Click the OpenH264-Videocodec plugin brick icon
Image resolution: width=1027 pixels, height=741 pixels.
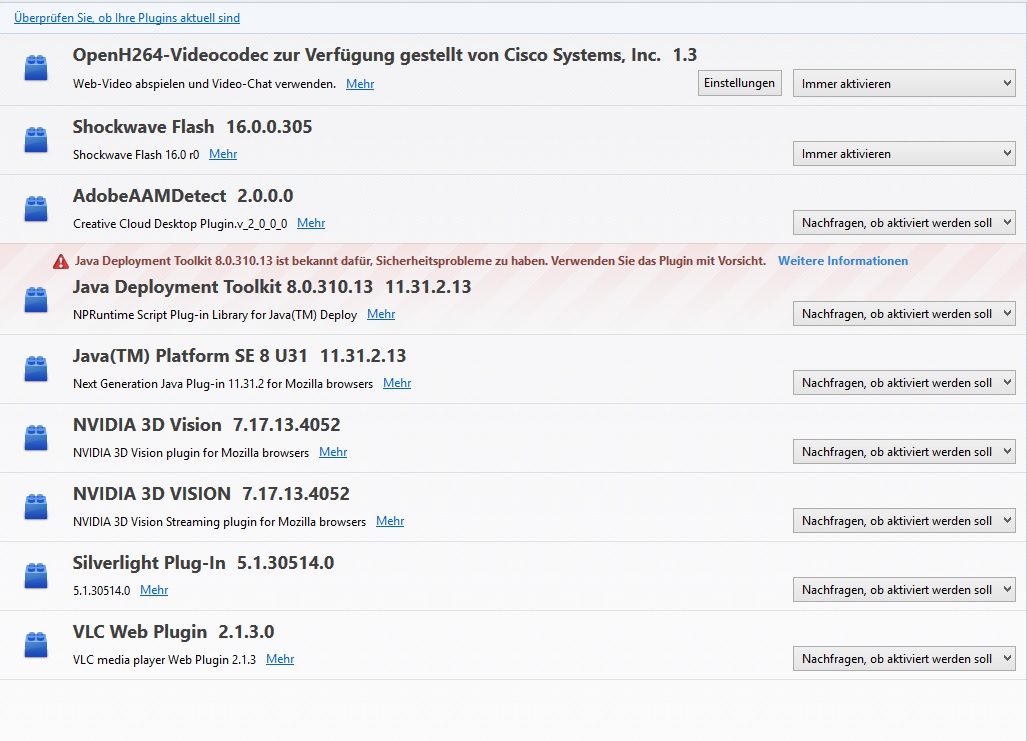click(x=36, y=69)
